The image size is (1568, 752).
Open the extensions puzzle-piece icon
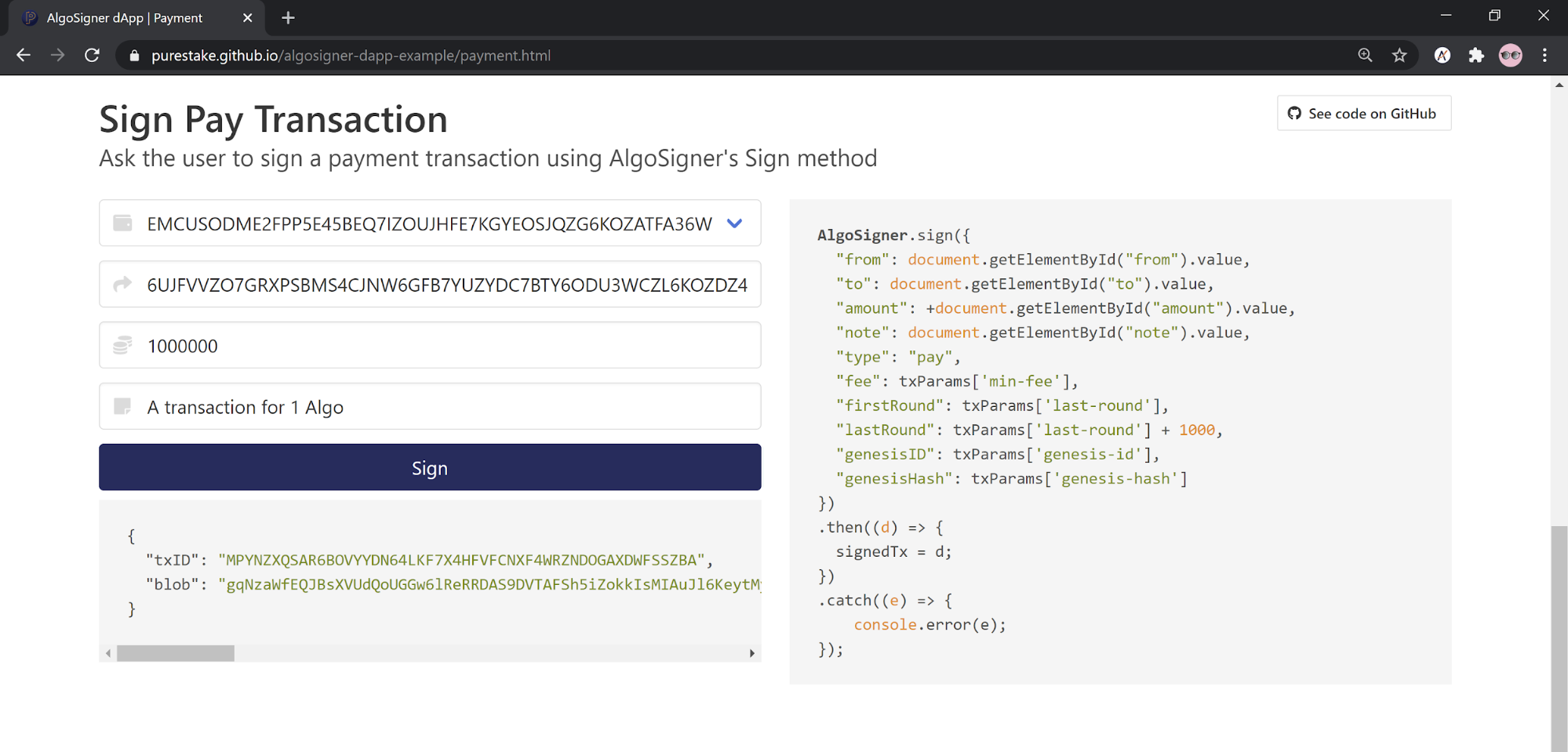point(1476,55)
